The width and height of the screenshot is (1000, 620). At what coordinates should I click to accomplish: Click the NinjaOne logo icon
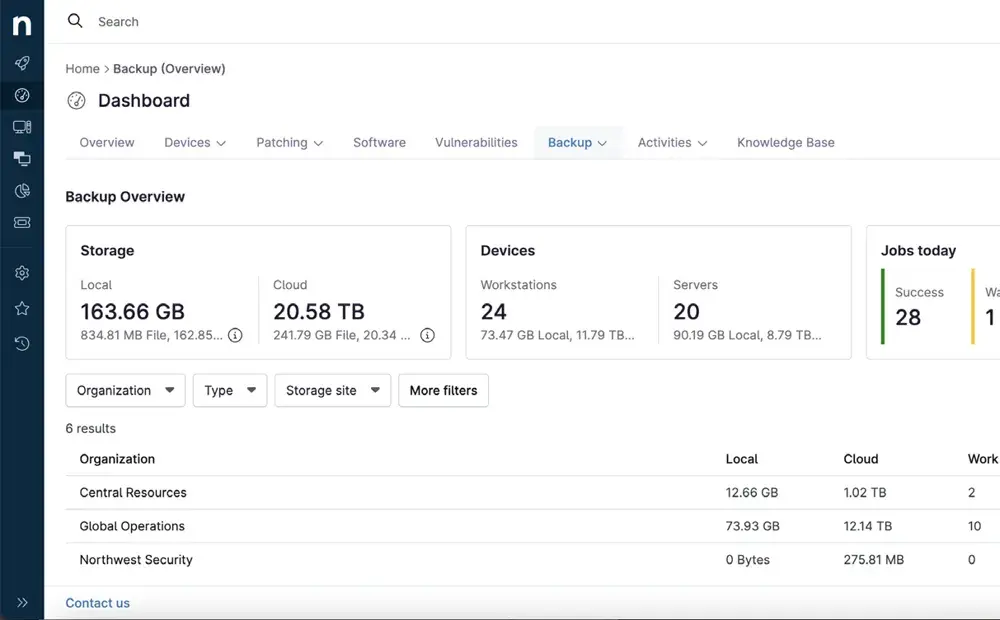(x=22, y=26)
